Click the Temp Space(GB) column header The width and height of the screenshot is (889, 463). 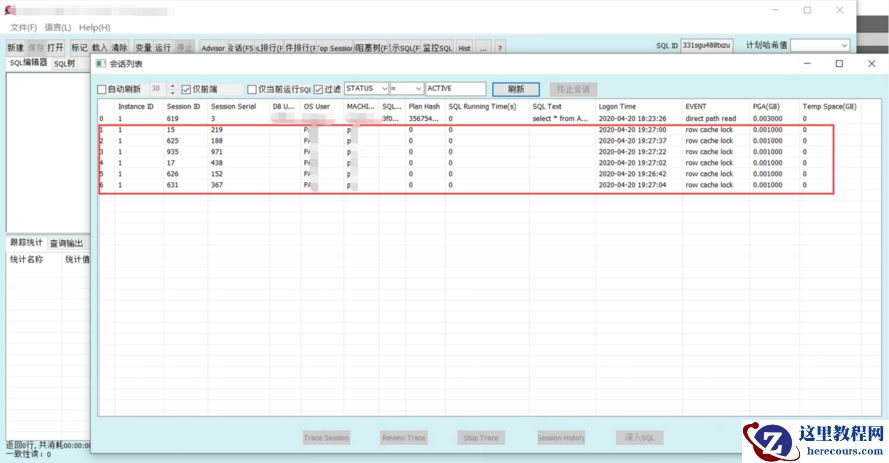(829, 107)
